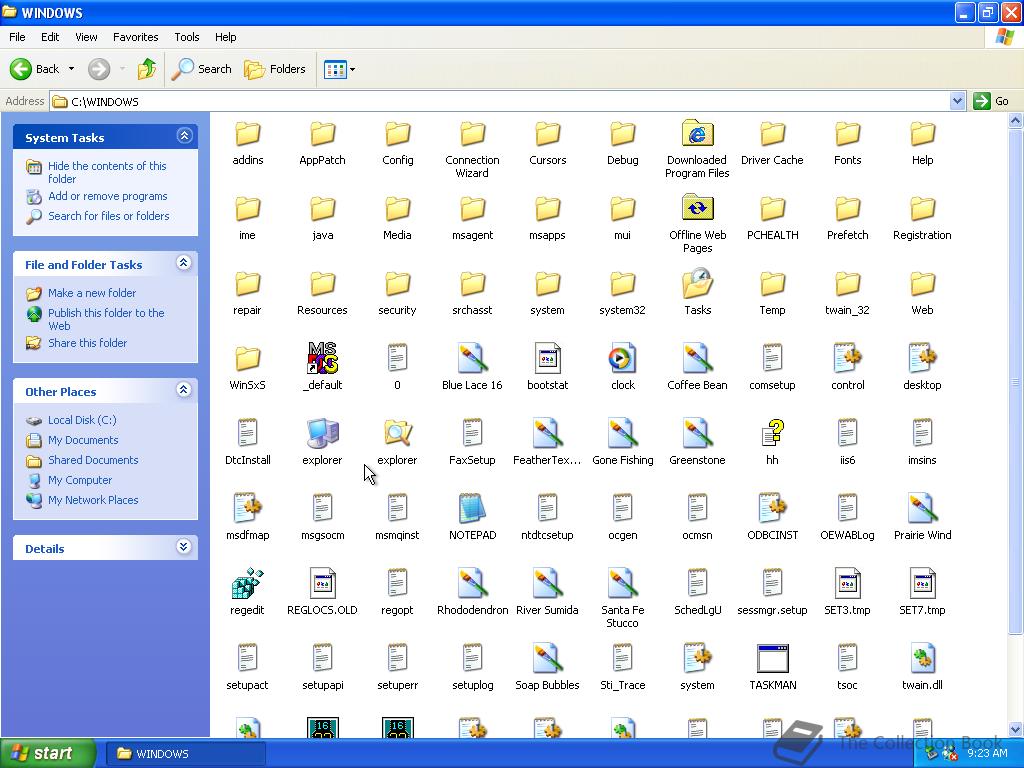Click the vertical scrollbar down arrow
Image resolution: width=1024 pixels, height=768 pixels.
[x=1016, y=729]
